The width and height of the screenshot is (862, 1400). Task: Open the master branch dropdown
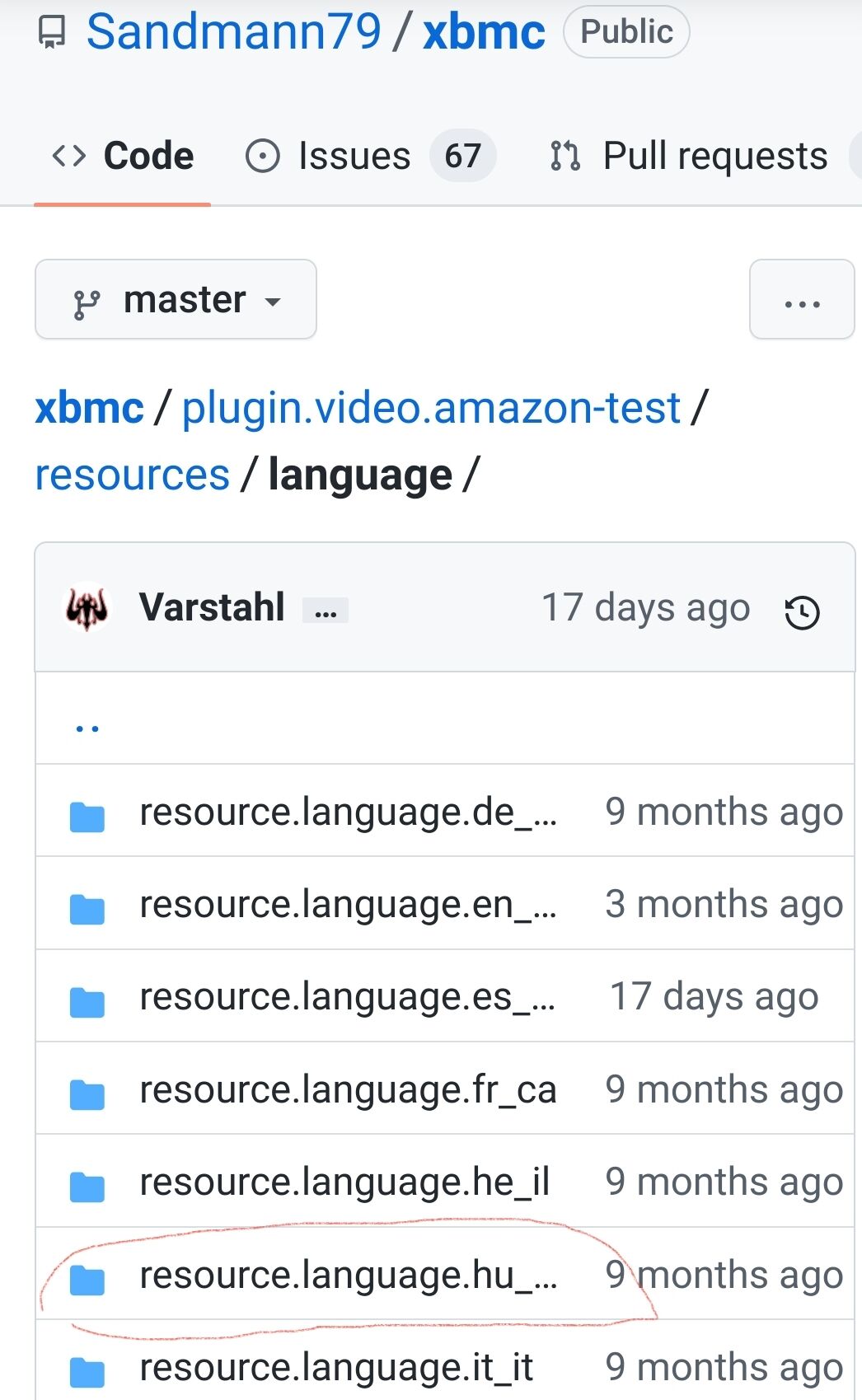click(176, 299)
